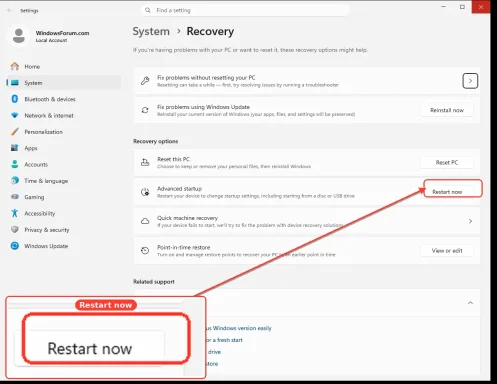The width and height of the screenshot is (497, 384).
Task: Click the Point-in-time restore row title
Action: pyautogui.click(x=183, y=247)
